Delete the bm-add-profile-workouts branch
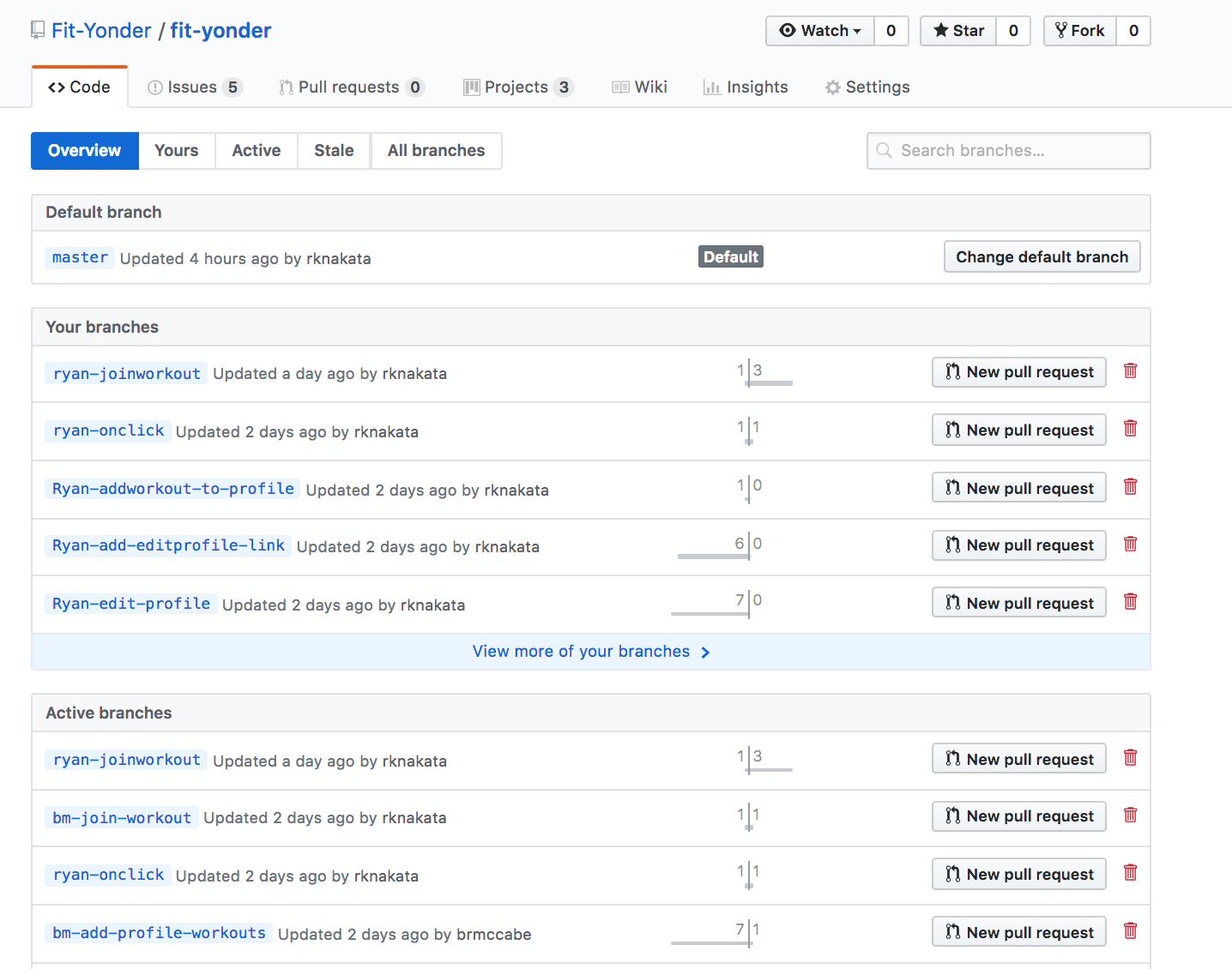This screenshot has height=969, width=1232. click(1131, 930)
